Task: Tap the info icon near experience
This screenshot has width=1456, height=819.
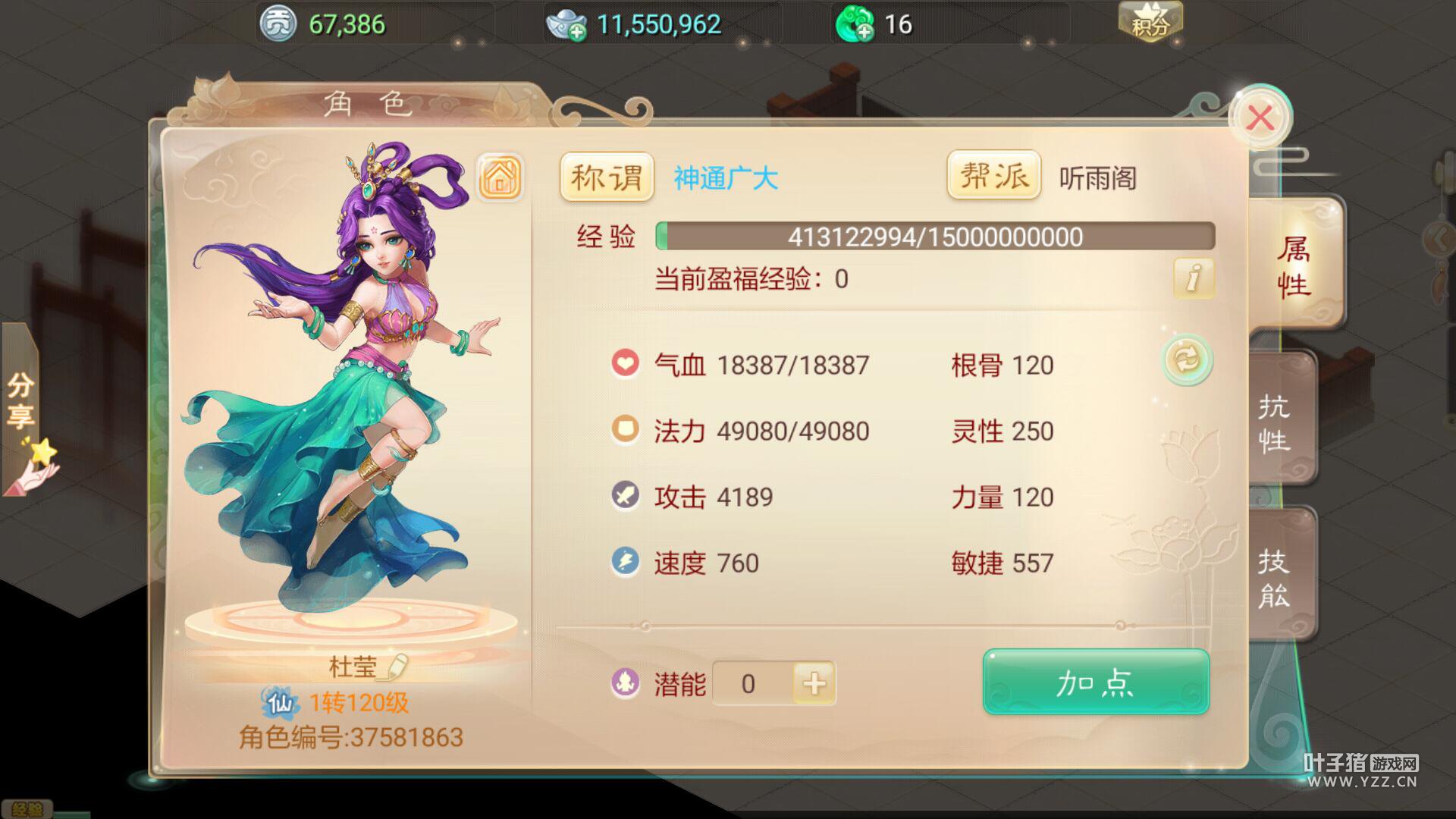Action: (1193, 278)
